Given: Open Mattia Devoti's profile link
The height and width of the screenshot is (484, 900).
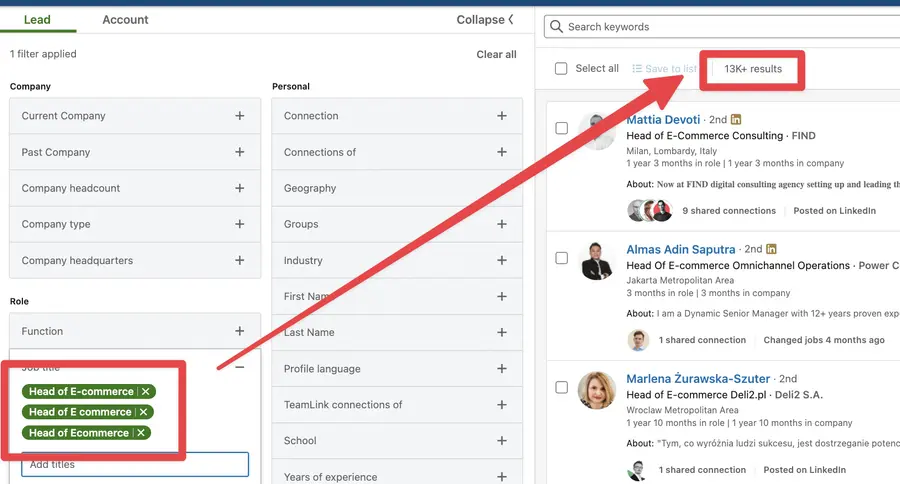Looking at the screenshot, I should click(663, 119).
